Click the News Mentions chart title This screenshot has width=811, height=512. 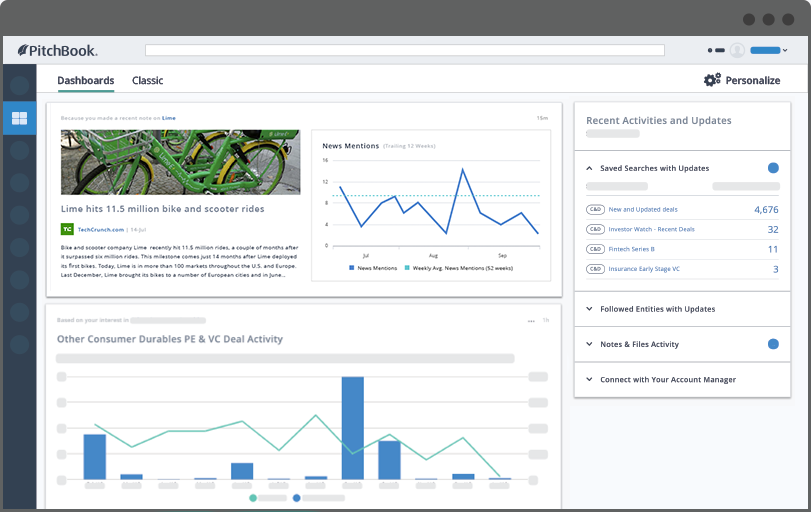point(351,146)
